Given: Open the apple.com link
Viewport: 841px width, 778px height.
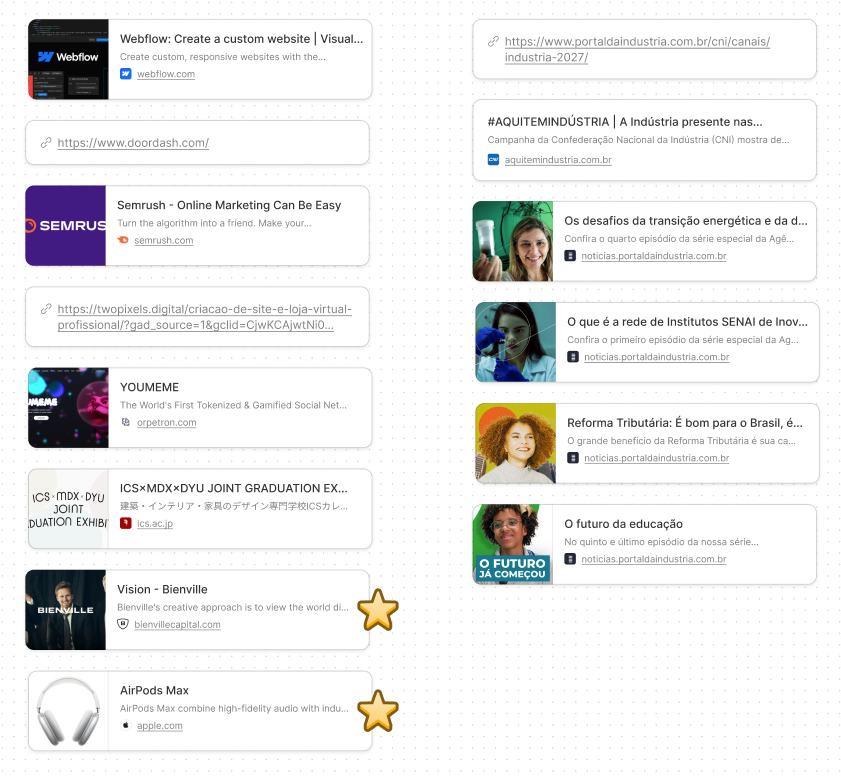Looking at the screenshot, I should (x=159, y=725).
